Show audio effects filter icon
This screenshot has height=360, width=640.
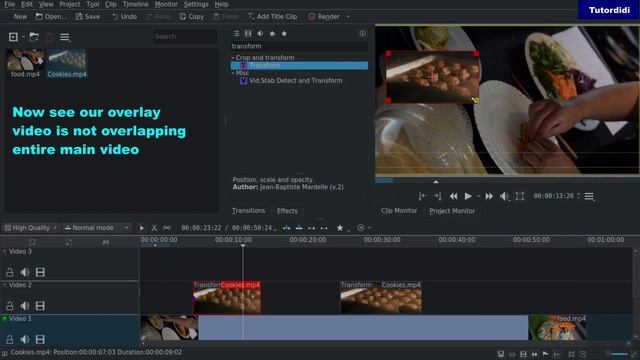pyautogui.click(x=260, y=33)
